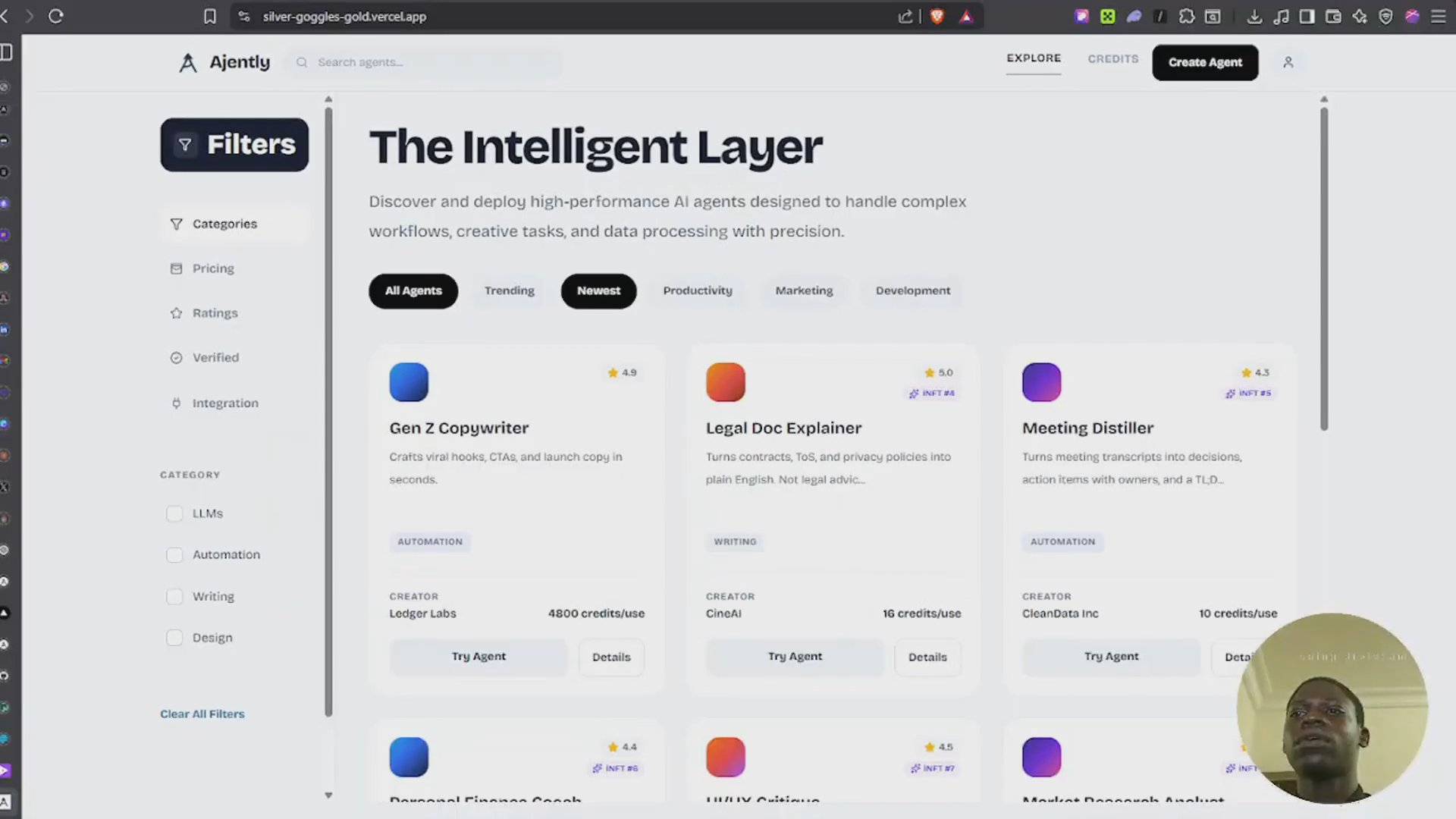Expand the Pricing filter section
This screenshot has height=819, width=1456.
(234, 268)
